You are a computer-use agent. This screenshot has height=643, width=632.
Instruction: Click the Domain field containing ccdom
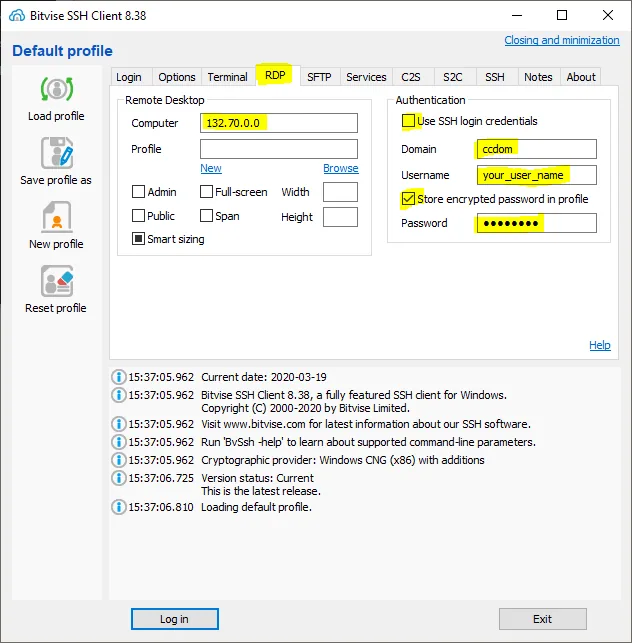click(536, 149)
